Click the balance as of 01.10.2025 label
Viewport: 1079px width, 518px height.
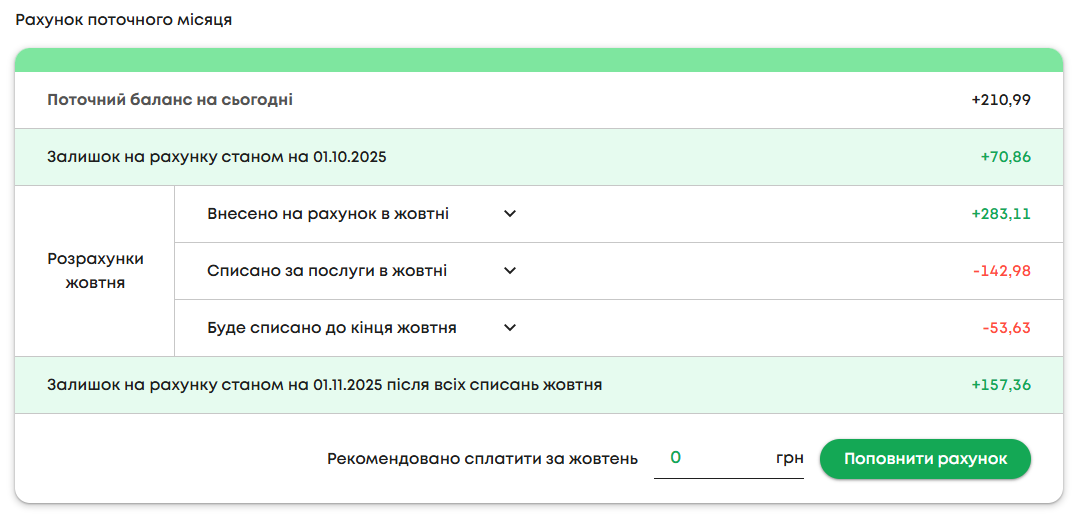click(x=217, y=157)
